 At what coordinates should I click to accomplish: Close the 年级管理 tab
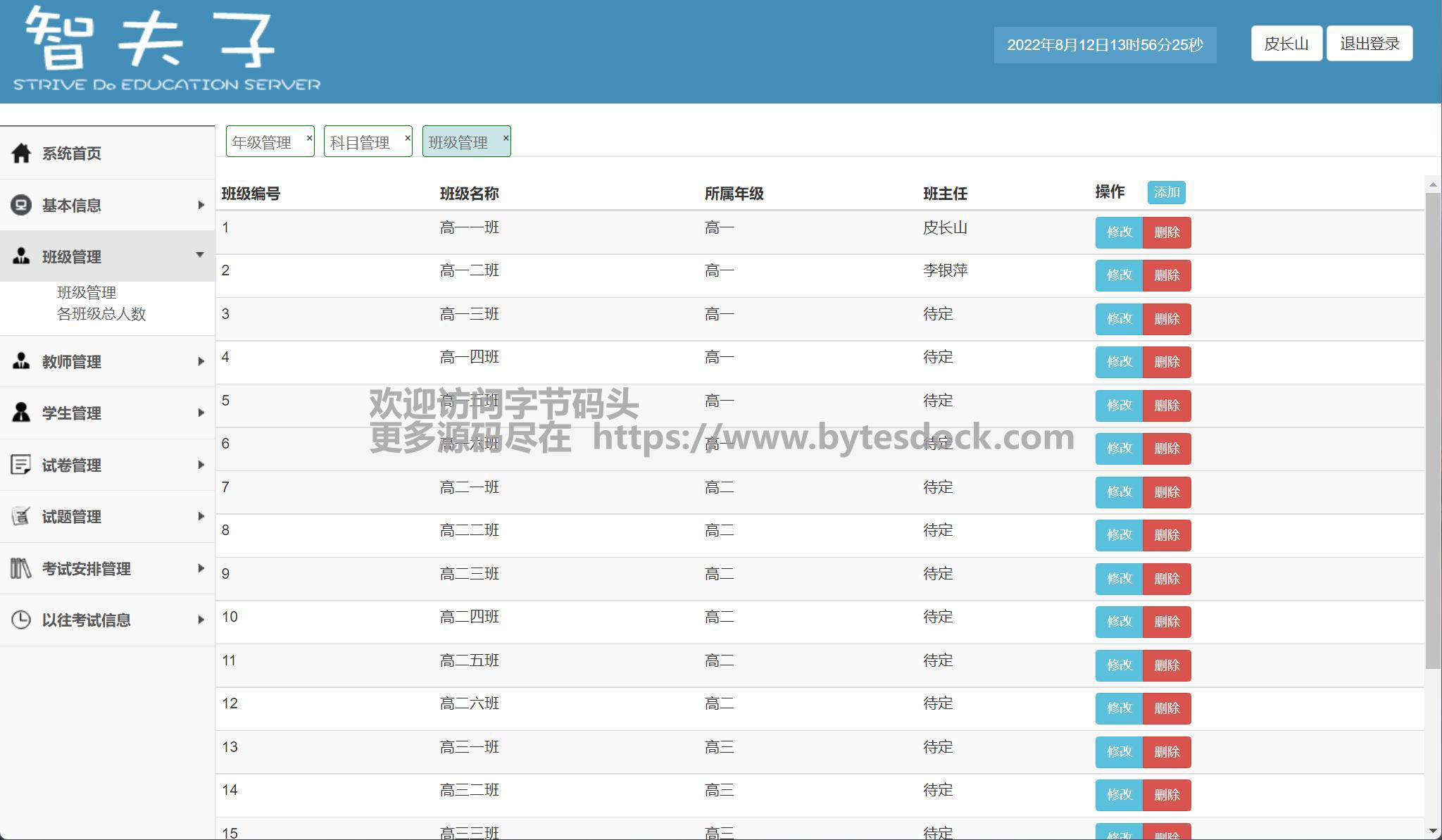[309, 138]
